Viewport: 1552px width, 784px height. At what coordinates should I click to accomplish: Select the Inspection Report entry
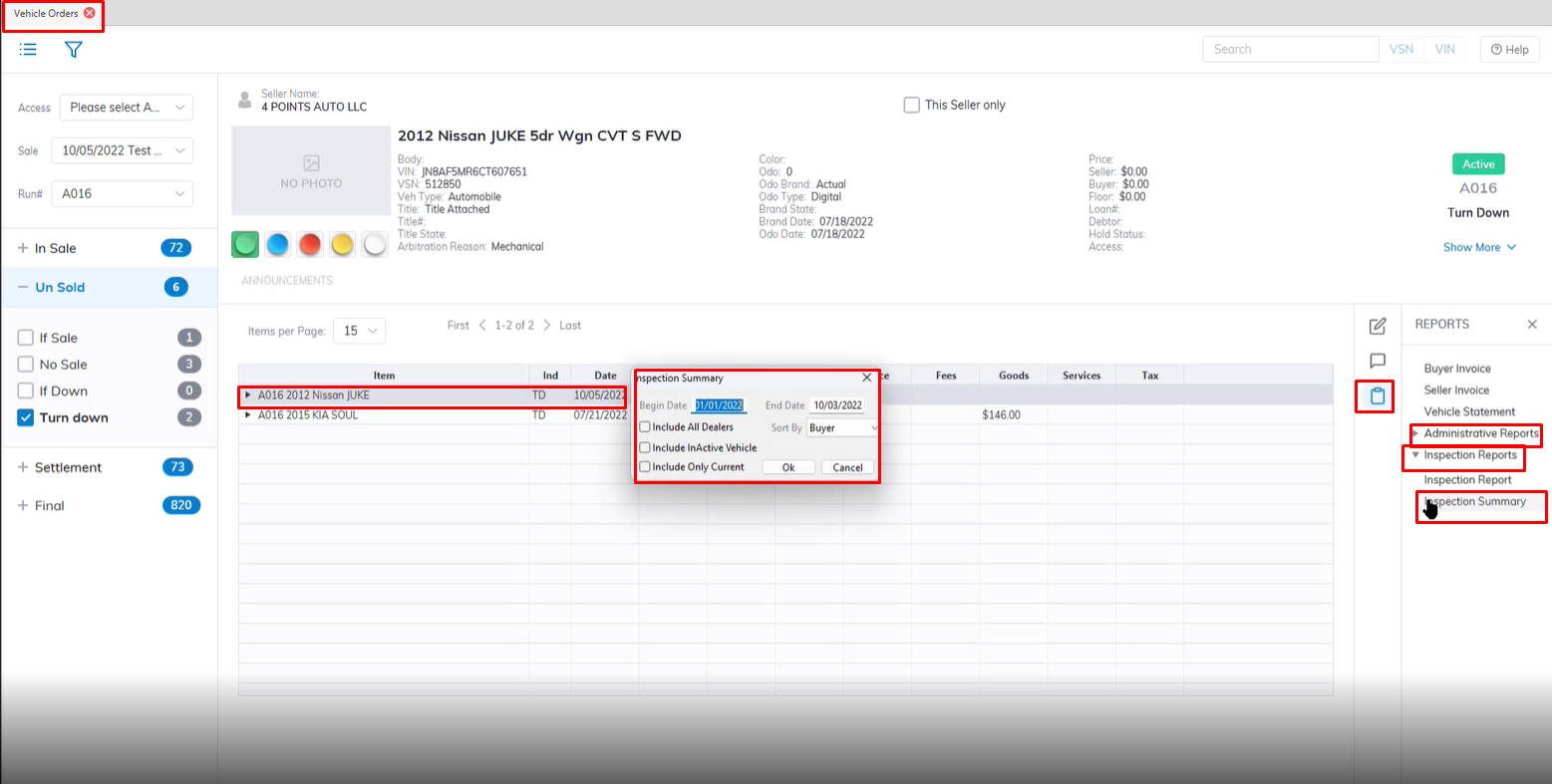[1467, 479]
